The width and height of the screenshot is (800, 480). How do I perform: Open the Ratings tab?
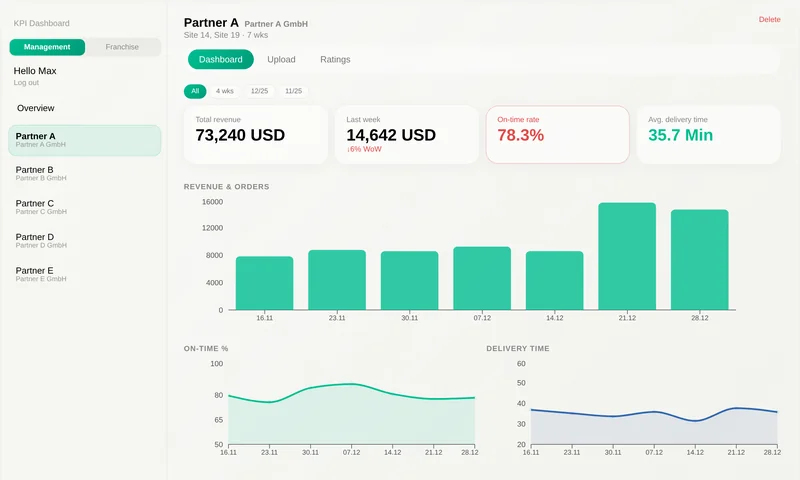335,59
